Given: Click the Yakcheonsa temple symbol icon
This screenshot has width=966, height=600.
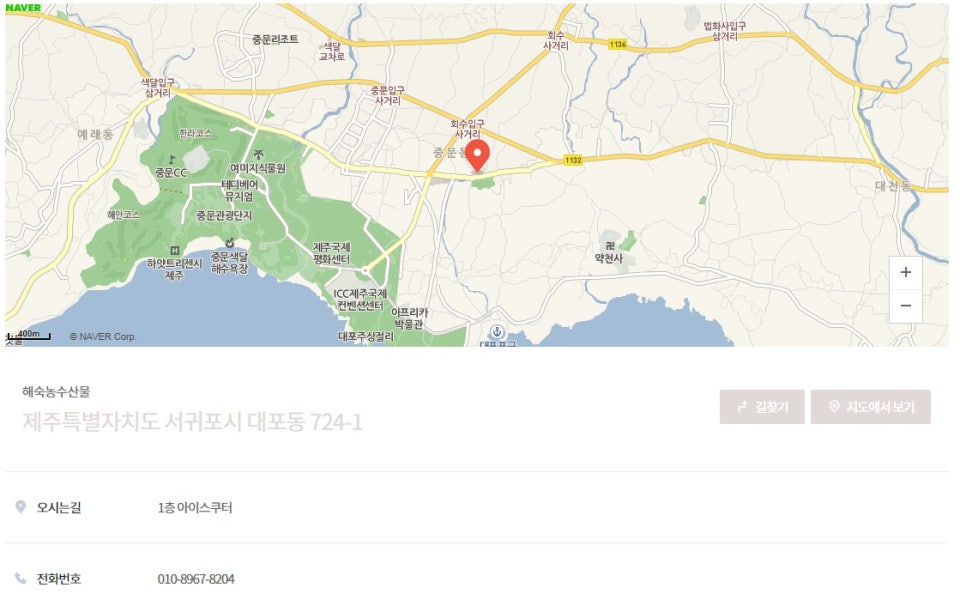Looking at the screenshot, I should coord(608,243).
